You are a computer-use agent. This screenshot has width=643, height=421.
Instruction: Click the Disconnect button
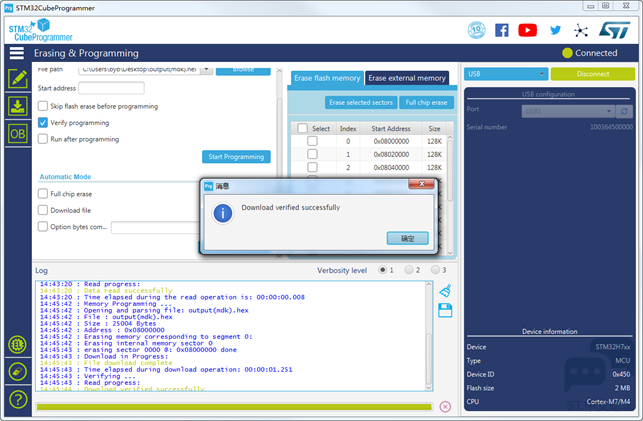click(x=593, y=74)
